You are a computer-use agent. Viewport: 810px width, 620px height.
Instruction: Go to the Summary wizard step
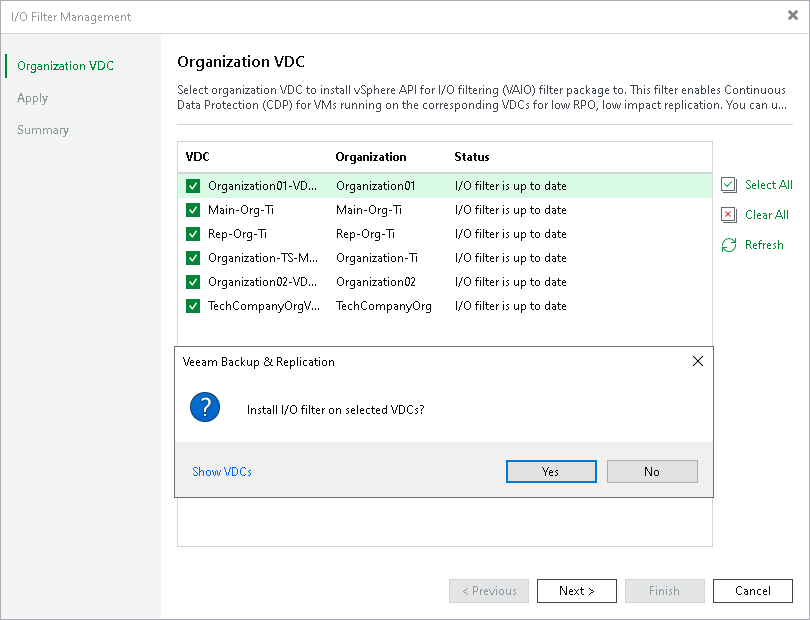tap(42, 130)
